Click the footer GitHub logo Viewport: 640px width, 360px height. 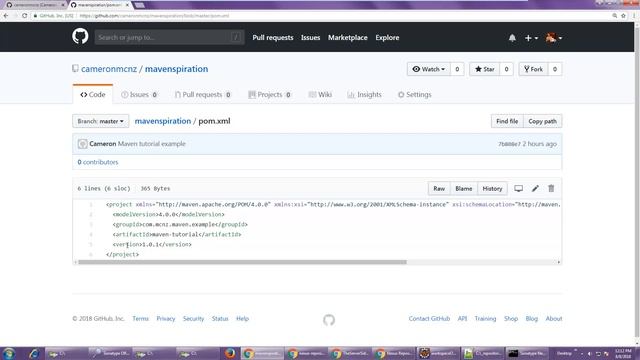(329, 320)
